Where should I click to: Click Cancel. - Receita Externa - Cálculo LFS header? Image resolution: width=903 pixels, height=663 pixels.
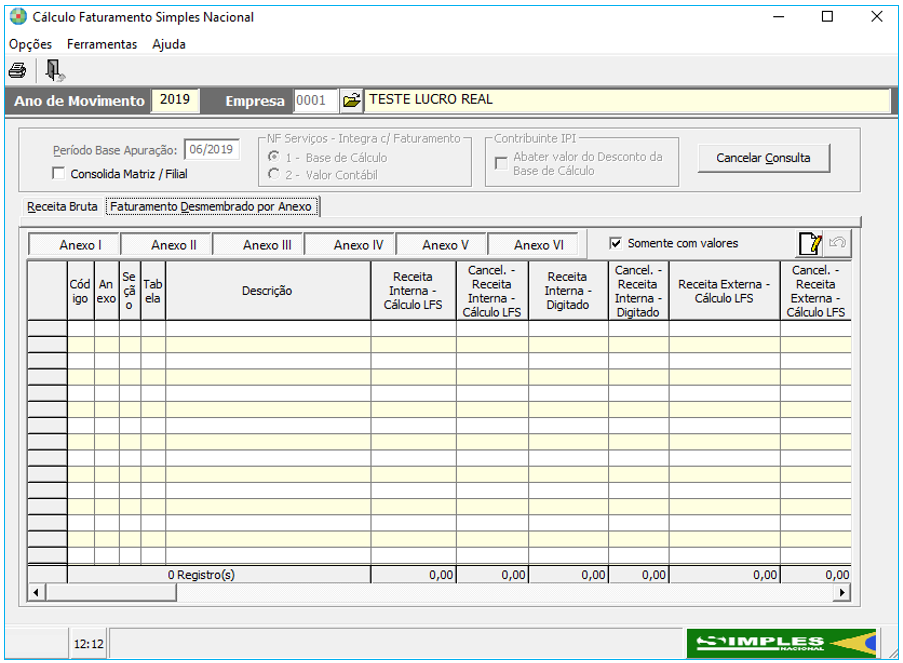pos(816,291)
